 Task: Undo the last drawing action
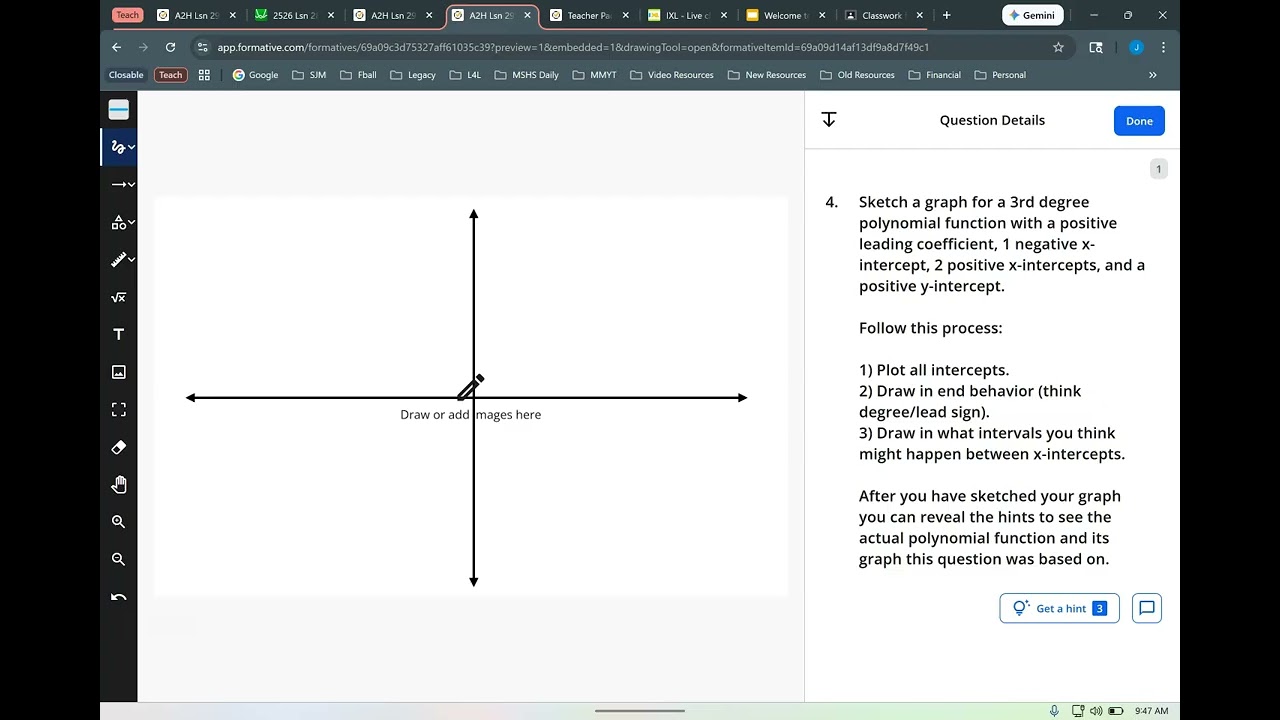[x=118, y=597]
